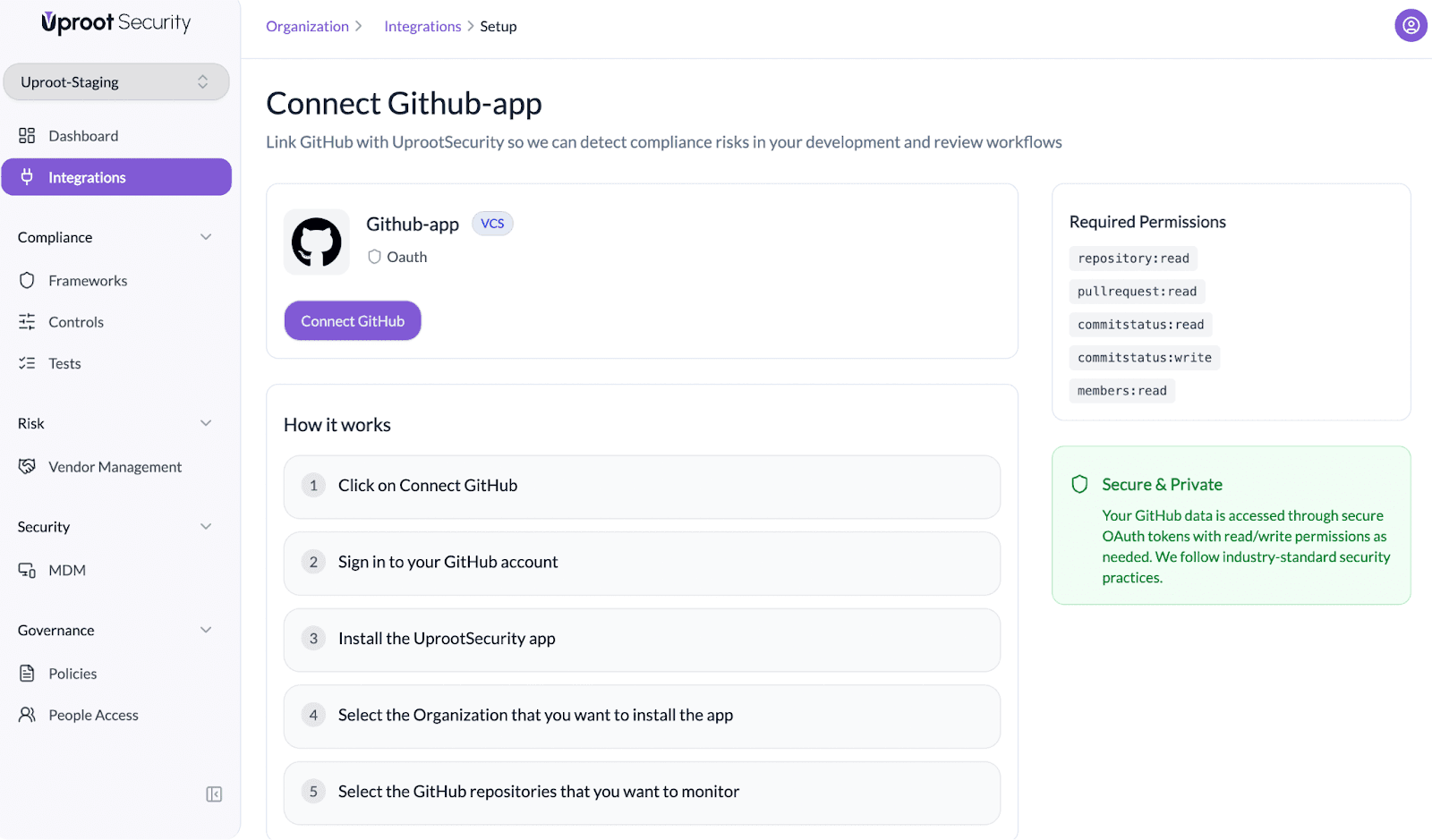Collapse the Governance section
Image resolution: width=1432 pixels, height=840 pixels.
pyautogui.click(x=206, y=630)
